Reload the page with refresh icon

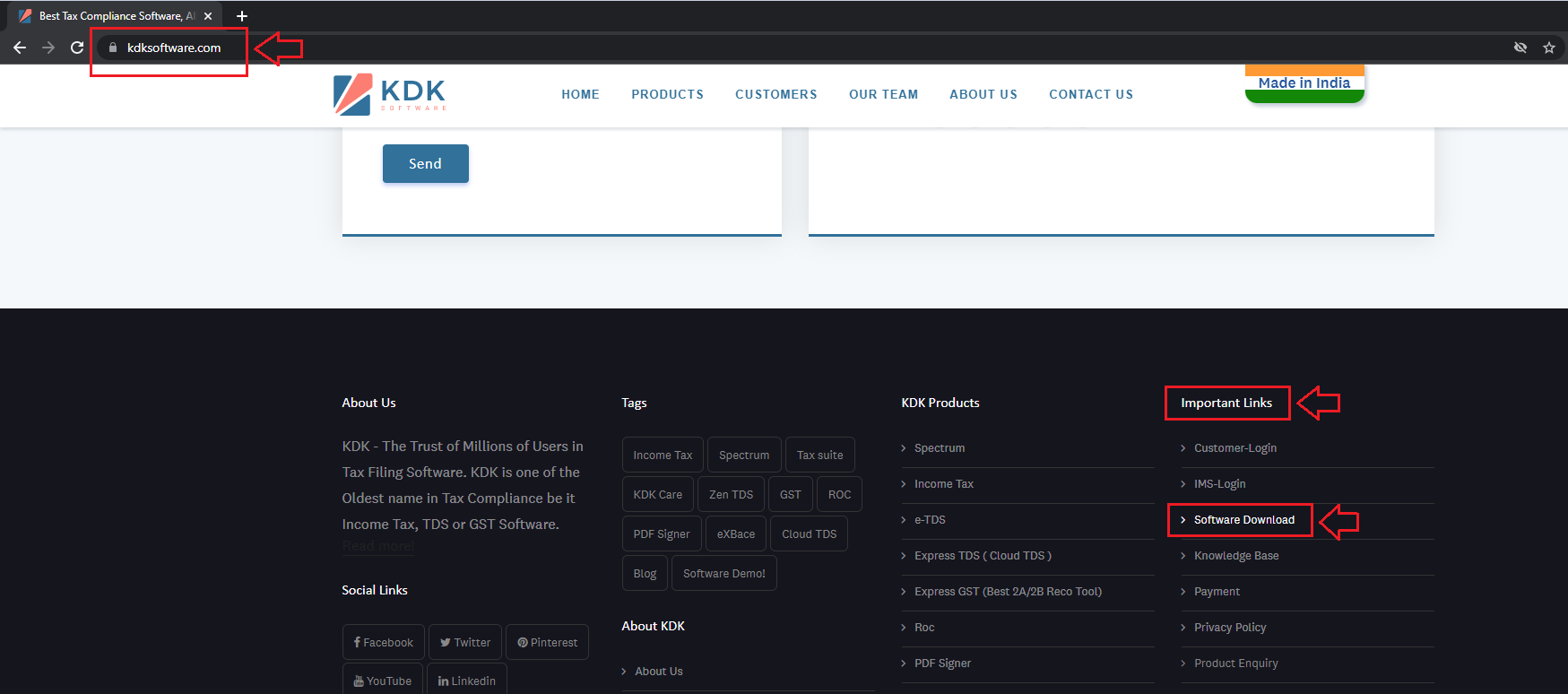click(x=77, y=48)
